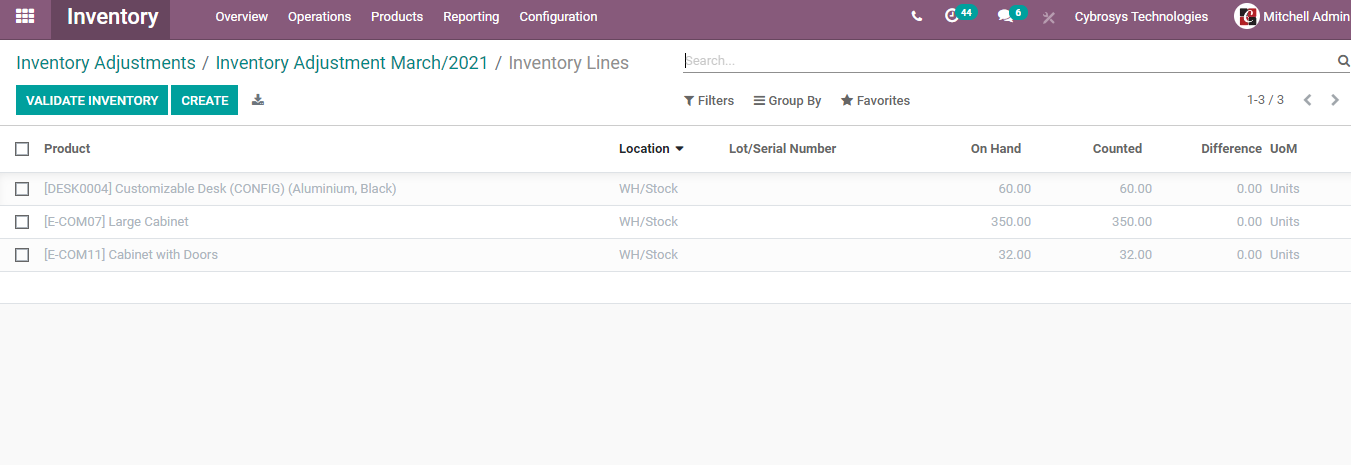Viewport: 1351px width, 465px height.
Task: Open the apps grid menu icon
Action: [x=25, y=17]
